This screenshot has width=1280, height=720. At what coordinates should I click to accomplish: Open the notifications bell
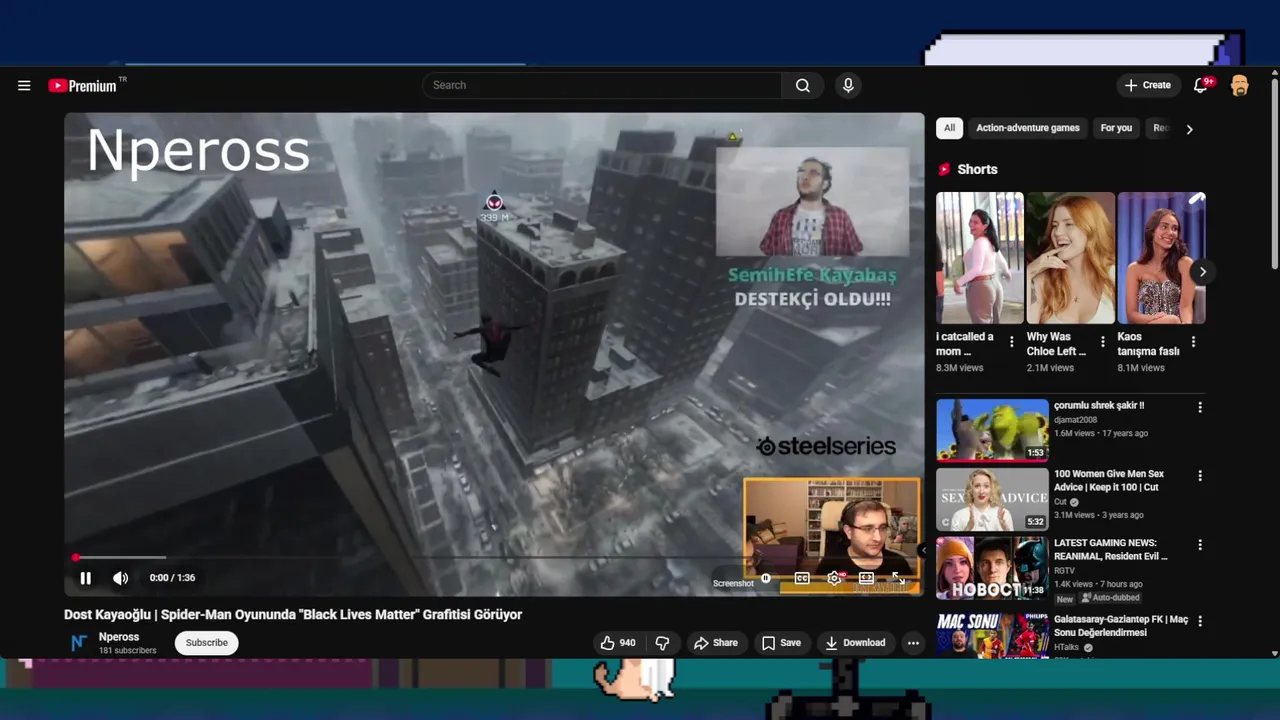point(1202,85)
